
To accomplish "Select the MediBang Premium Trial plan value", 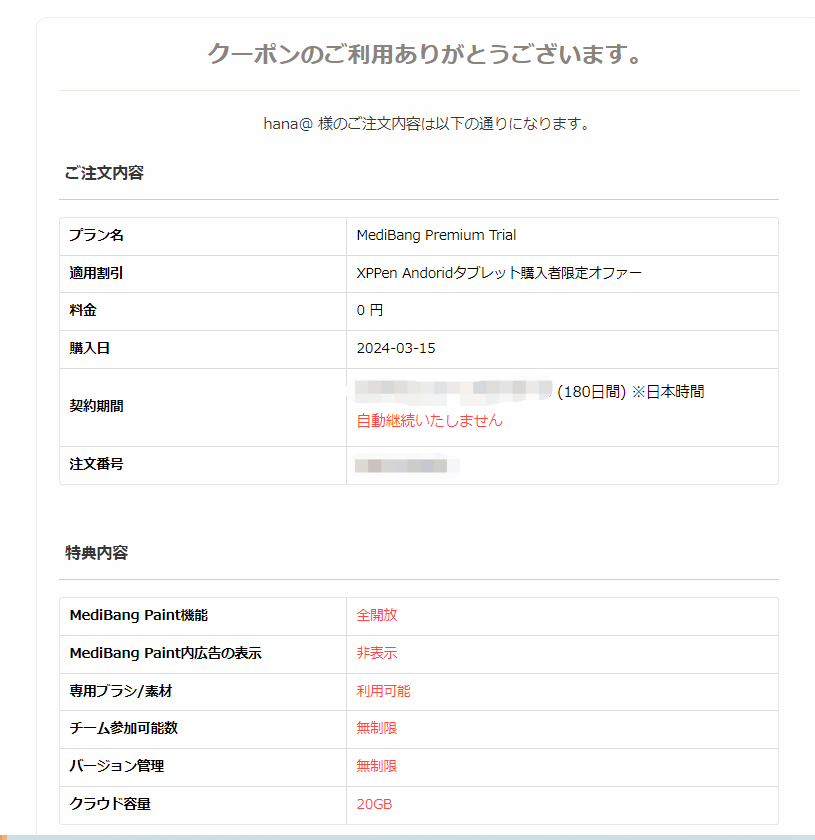I will [436, 235].
